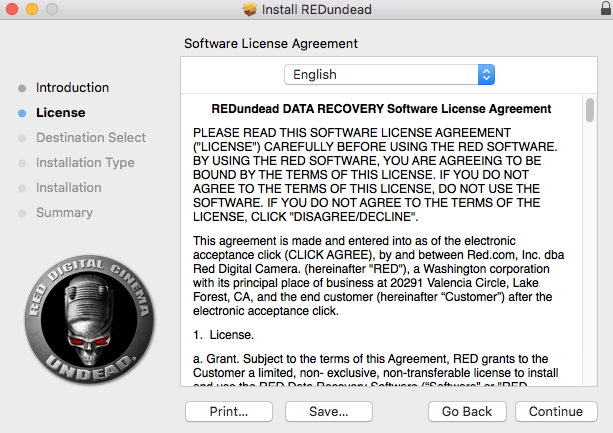This screenshot has height=433, width=613.
Task: Click the blue language dropdown arrows
Action: point(486,75)
